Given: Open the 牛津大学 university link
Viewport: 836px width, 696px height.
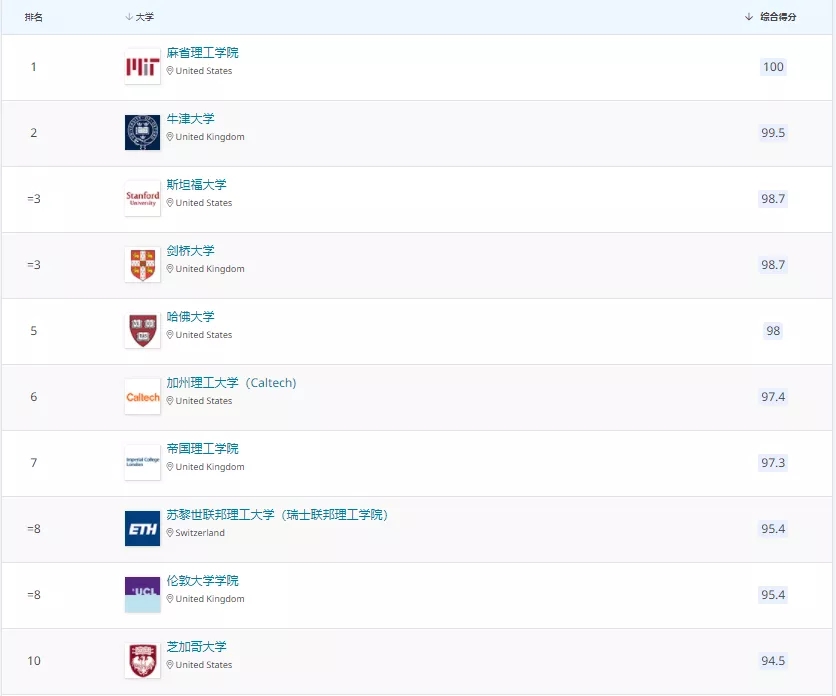Looking at the screenshot, I should click(190, 119).
